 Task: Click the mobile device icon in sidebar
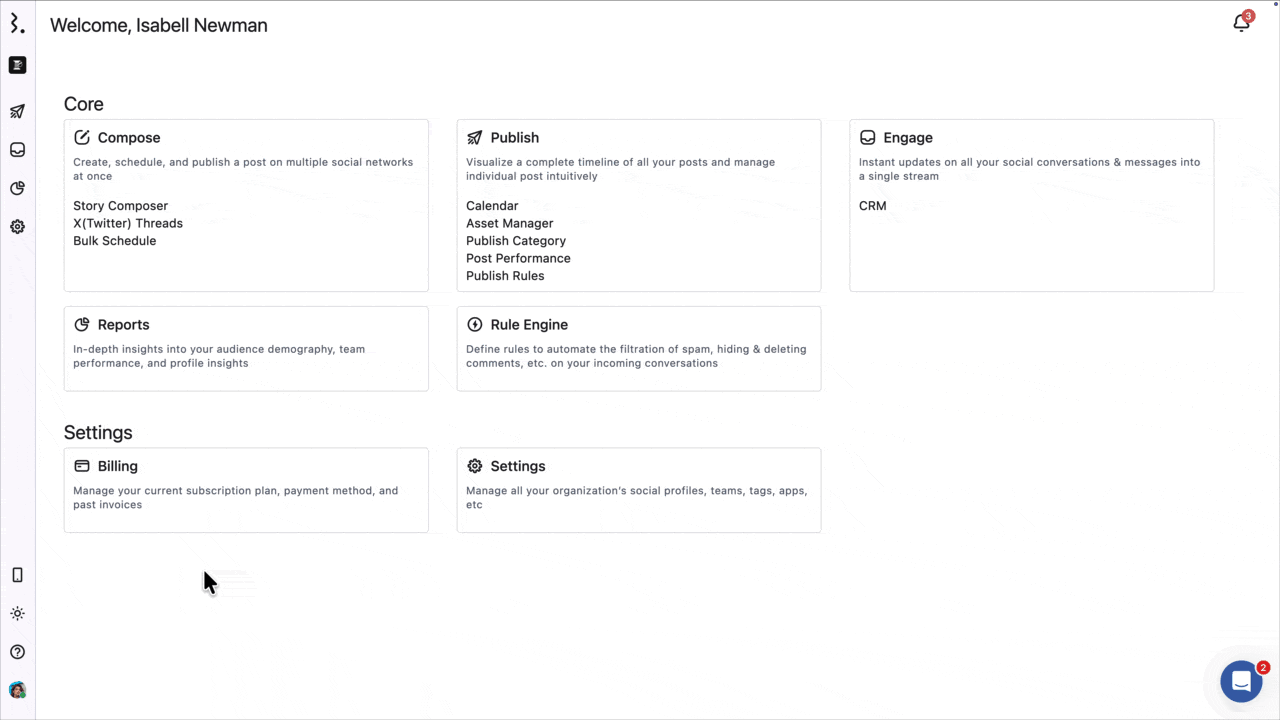point(17,575)
